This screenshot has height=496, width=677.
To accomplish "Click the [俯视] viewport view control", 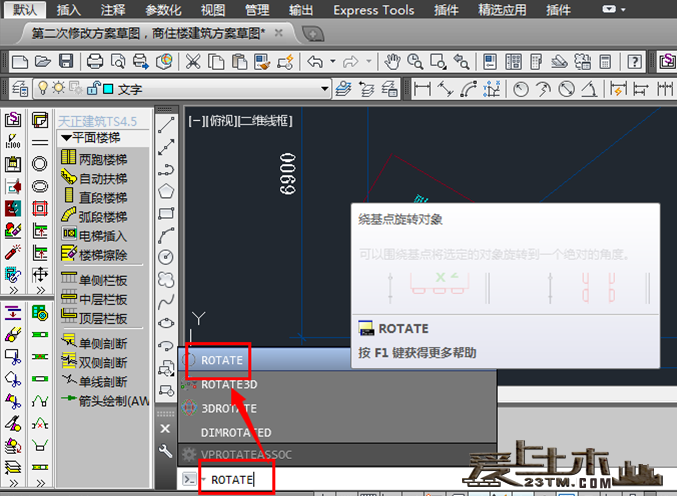I will coord(223,121).
